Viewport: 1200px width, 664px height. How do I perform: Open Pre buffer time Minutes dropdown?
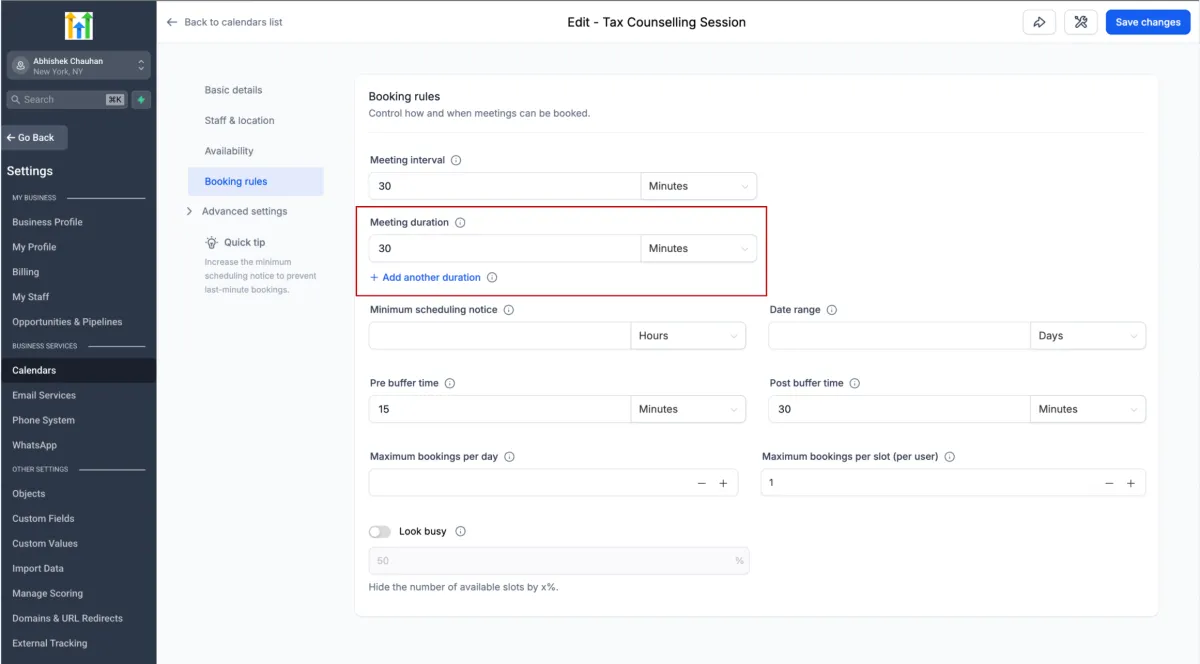pos(688,409)
